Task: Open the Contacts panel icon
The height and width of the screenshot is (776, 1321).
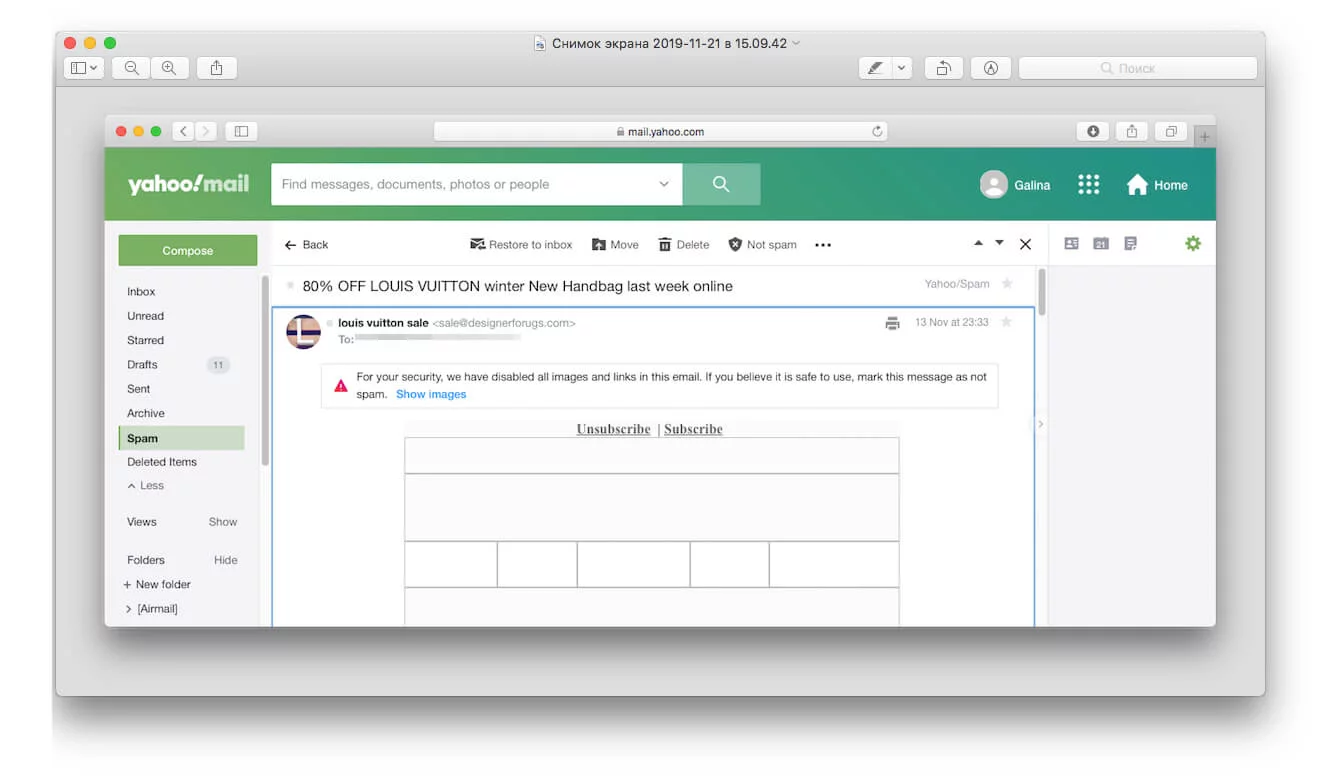Action: click(x=1071, y=243)
